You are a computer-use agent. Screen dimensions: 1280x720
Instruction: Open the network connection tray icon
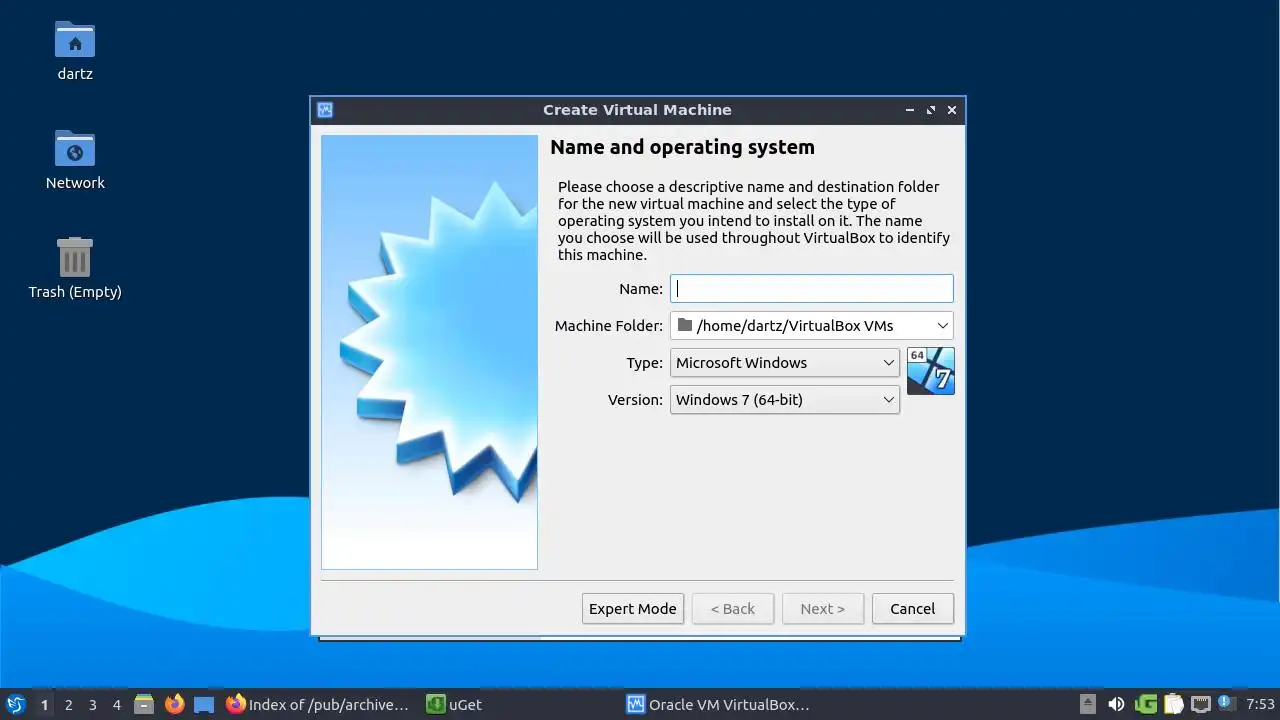tap(1201, 704)
